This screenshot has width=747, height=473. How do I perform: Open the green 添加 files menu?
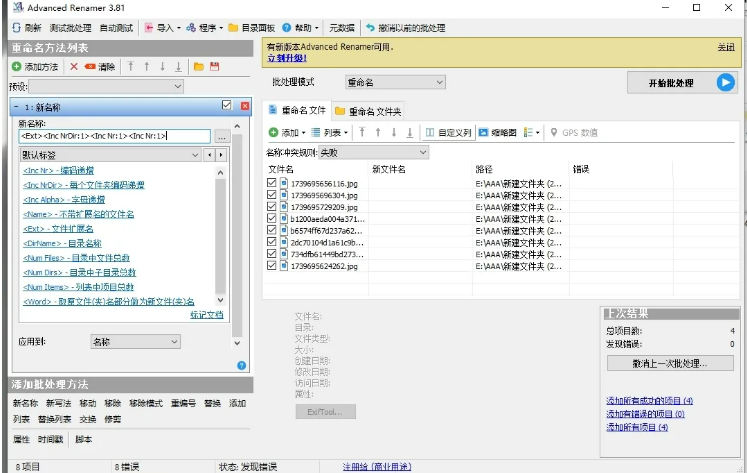click(x=286, y=132)
